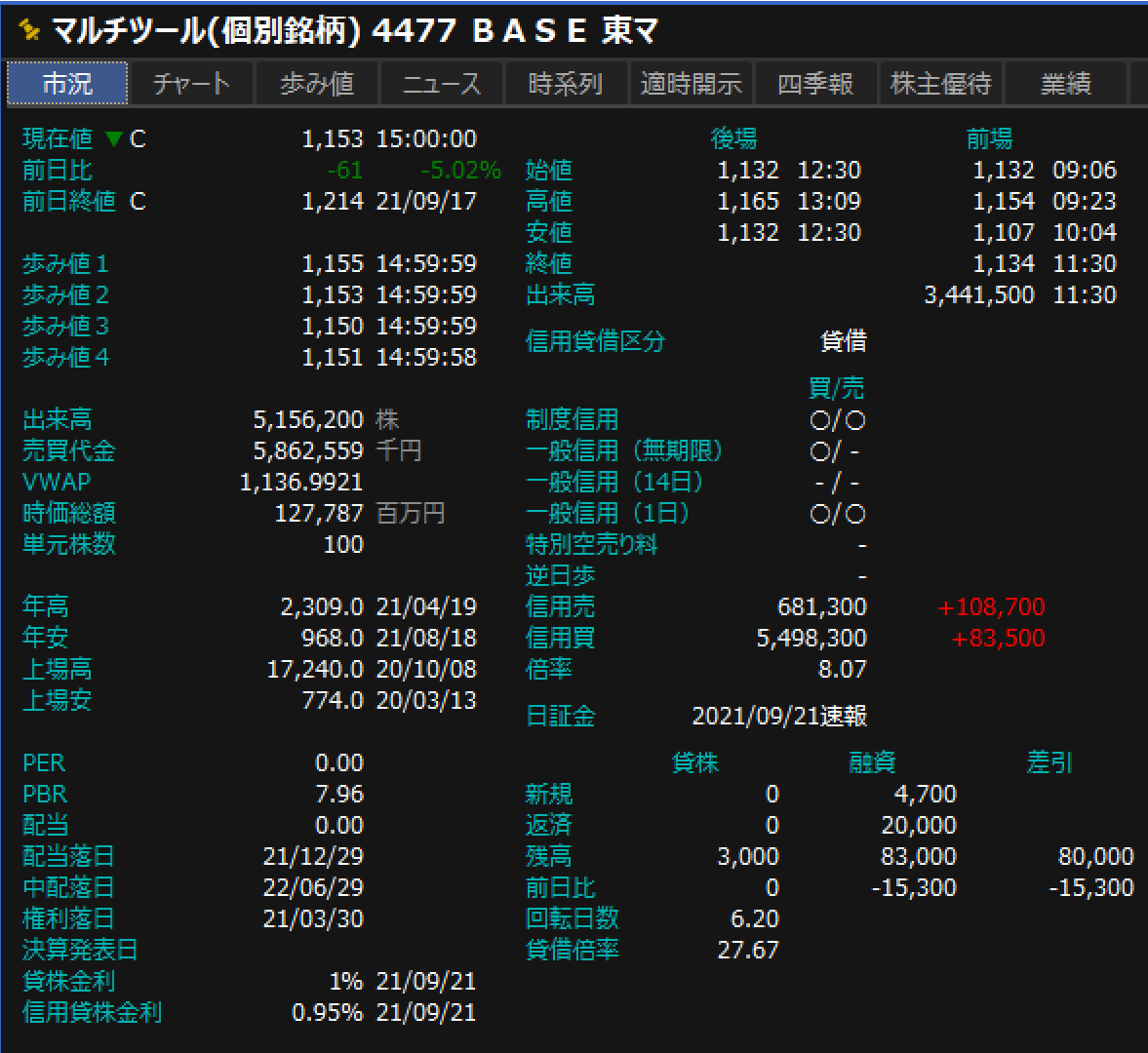Click 残高 差引 value 80,000
Screen dimensions: 1148x1053
(1096, 856)
